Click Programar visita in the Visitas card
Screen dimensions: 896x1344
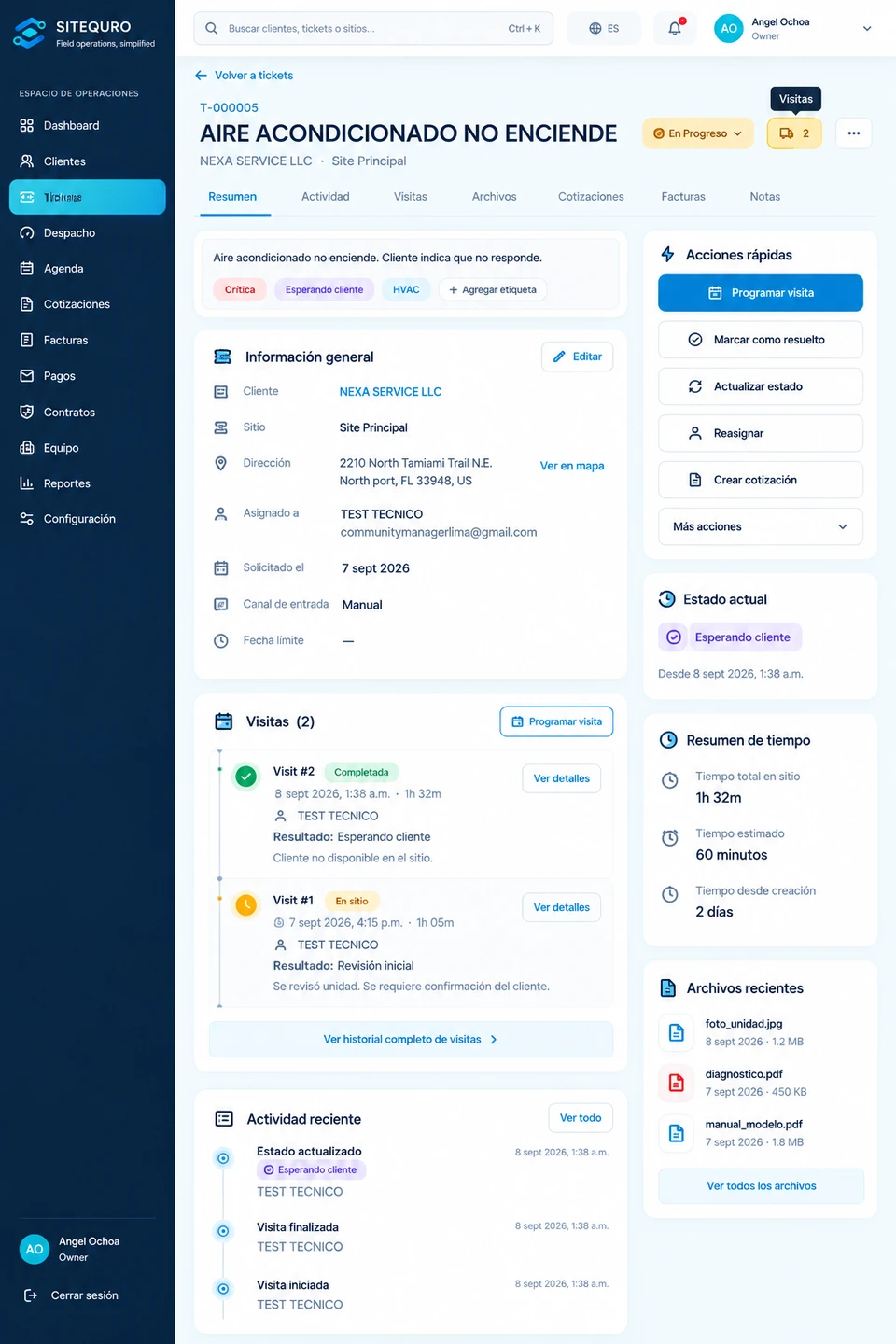pos(556,721)
